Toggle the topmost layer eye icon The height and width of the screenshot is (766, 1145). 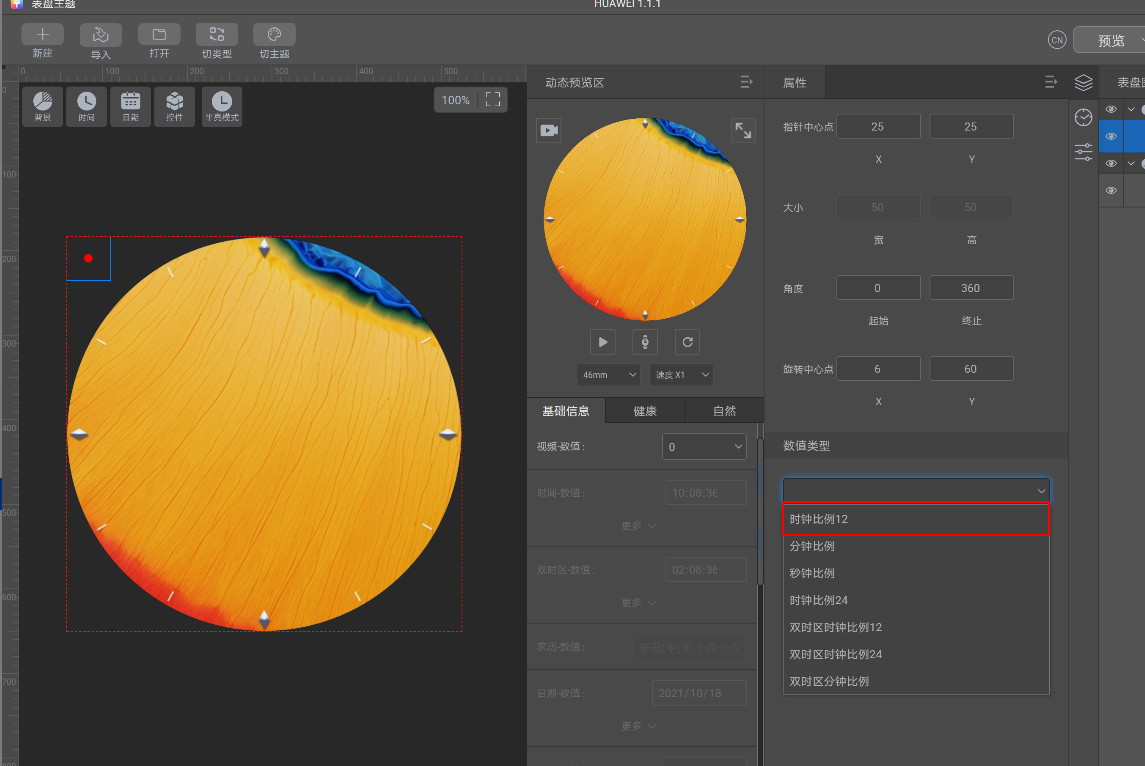click(x=1111, y=109)
